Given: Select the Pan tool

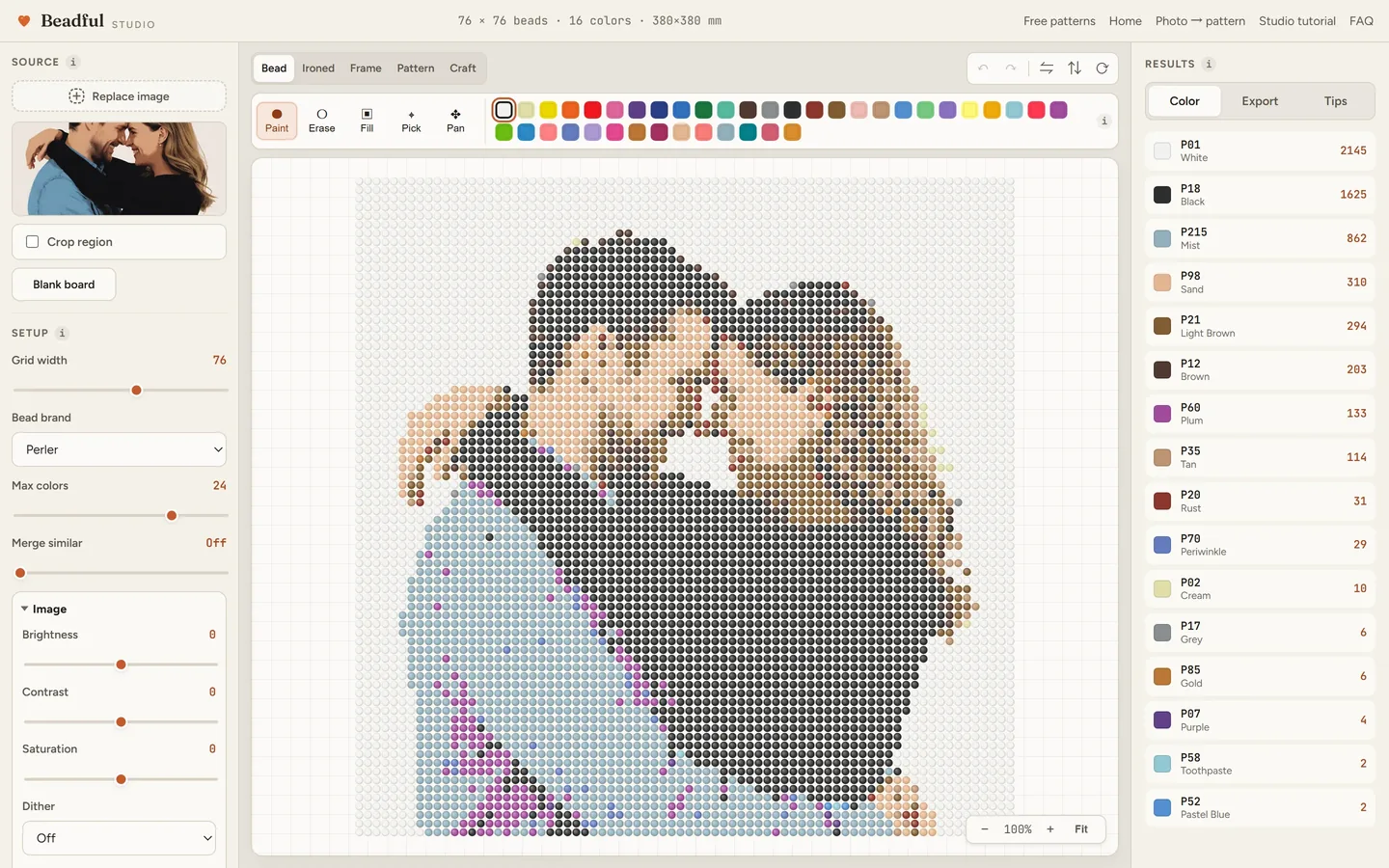Looking at the screenshot, I should point(455,121).
